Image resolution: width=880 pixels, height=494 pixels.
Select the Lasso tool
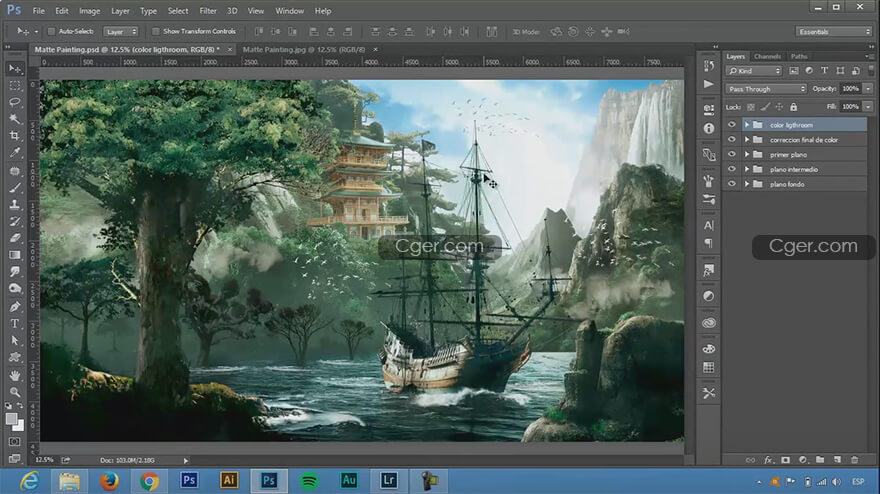pyautogui.click(x=15, y=103)
